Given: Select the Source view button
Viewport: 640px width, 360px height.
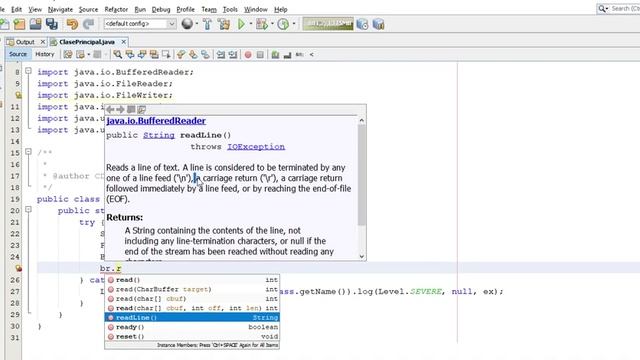Looking at the screenshot, I should click(x=18, y=54).
